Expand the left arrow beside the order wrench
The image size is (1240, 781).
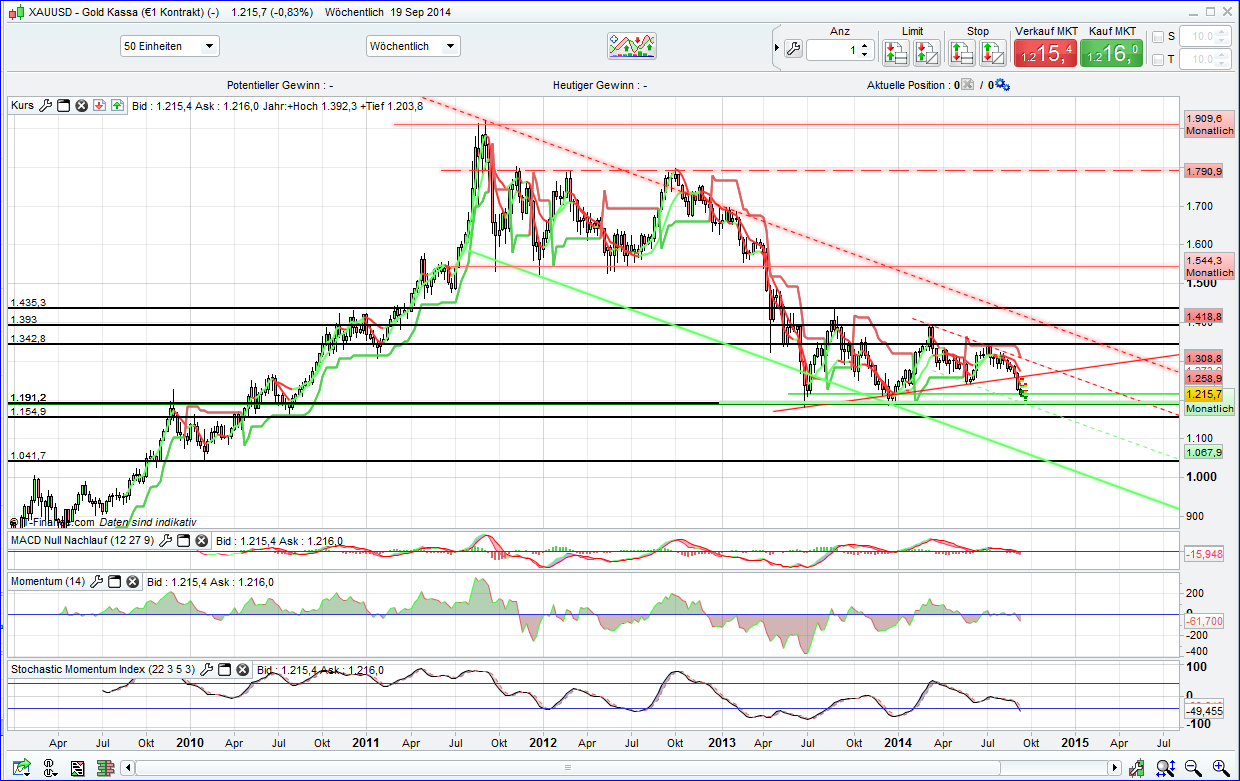pos(777,47)
